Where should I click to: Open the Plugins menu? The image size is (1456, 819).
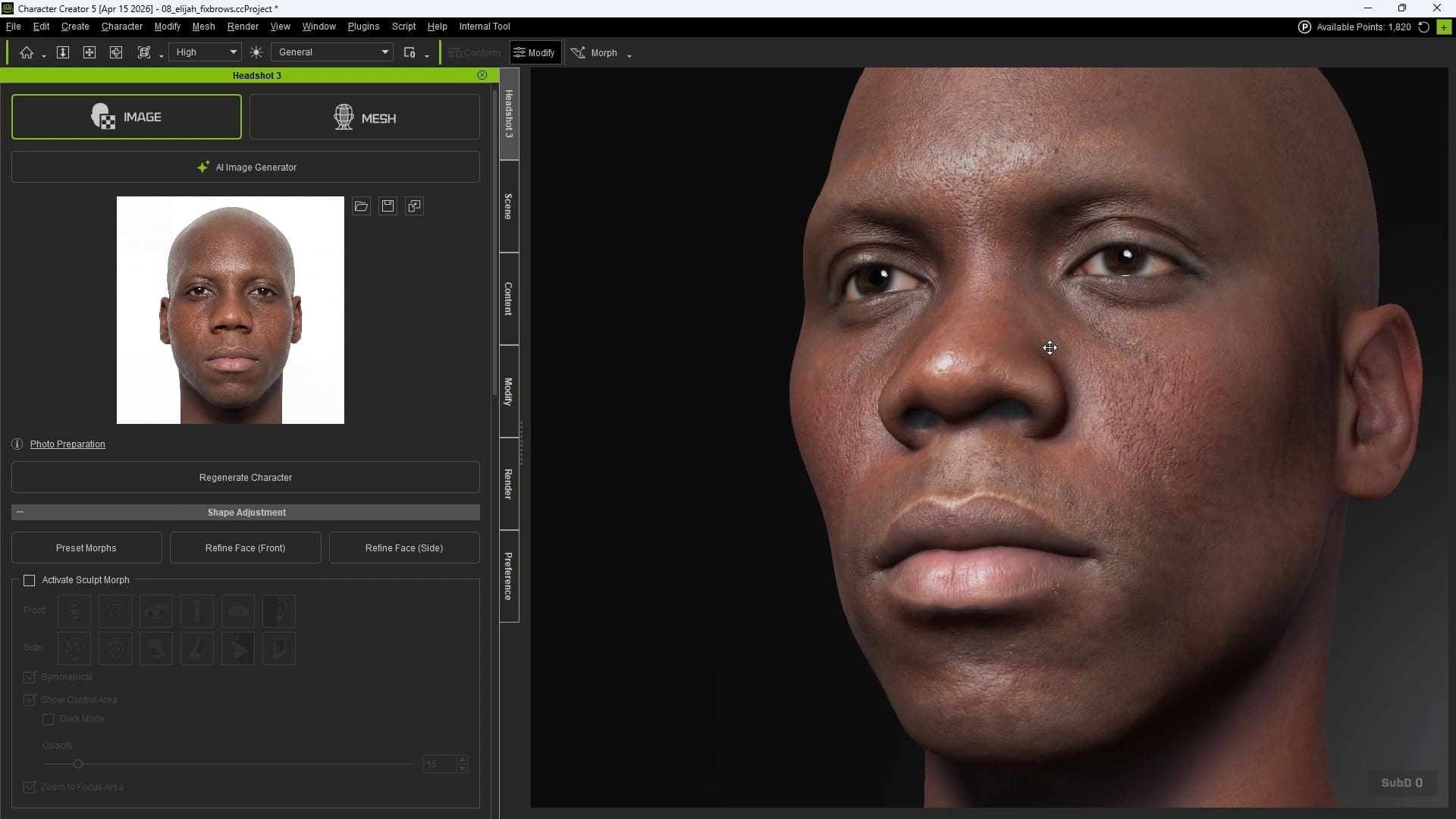[x=363, y=27]
